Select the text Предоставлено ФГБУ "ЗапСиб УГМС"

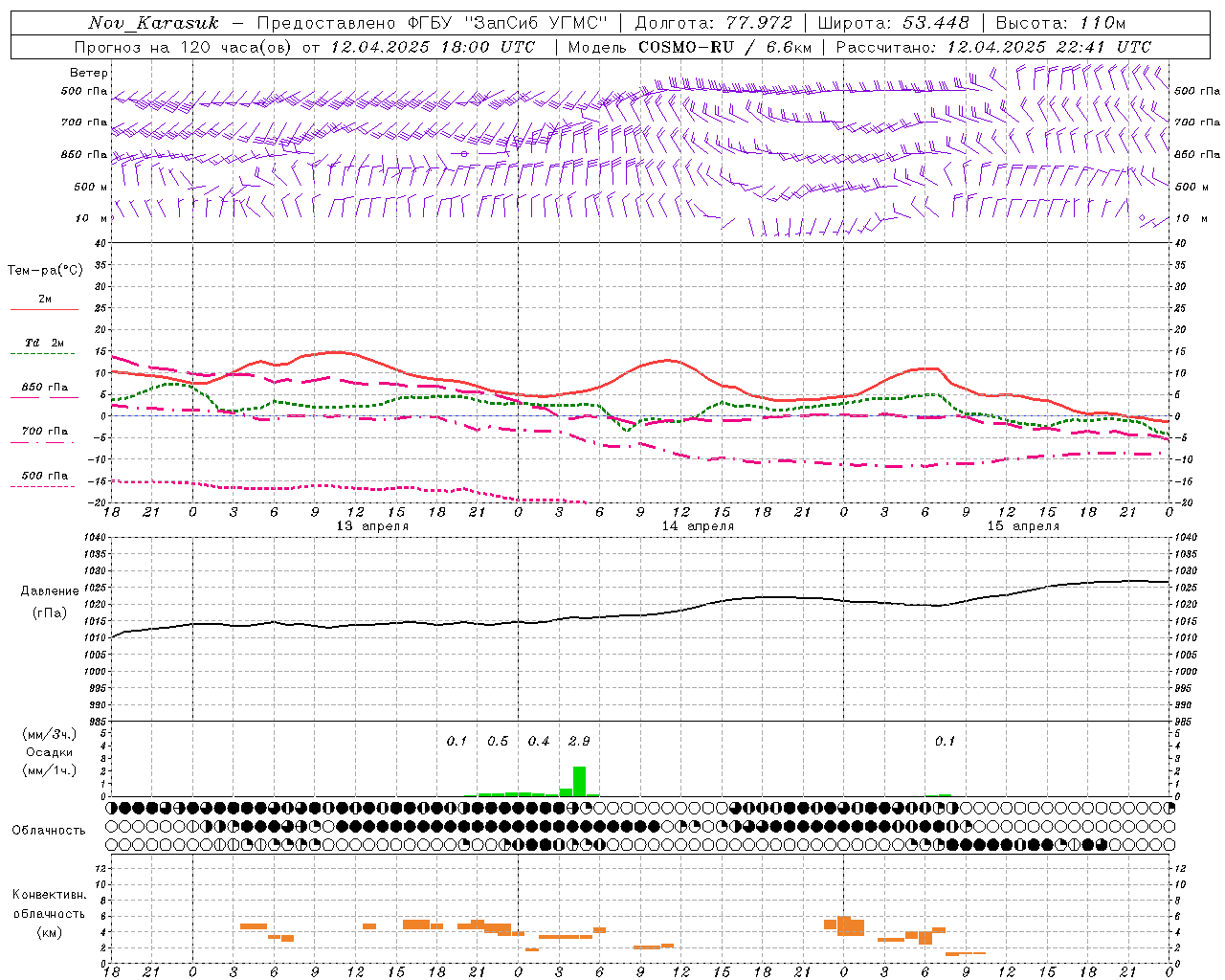coord(432,23)
